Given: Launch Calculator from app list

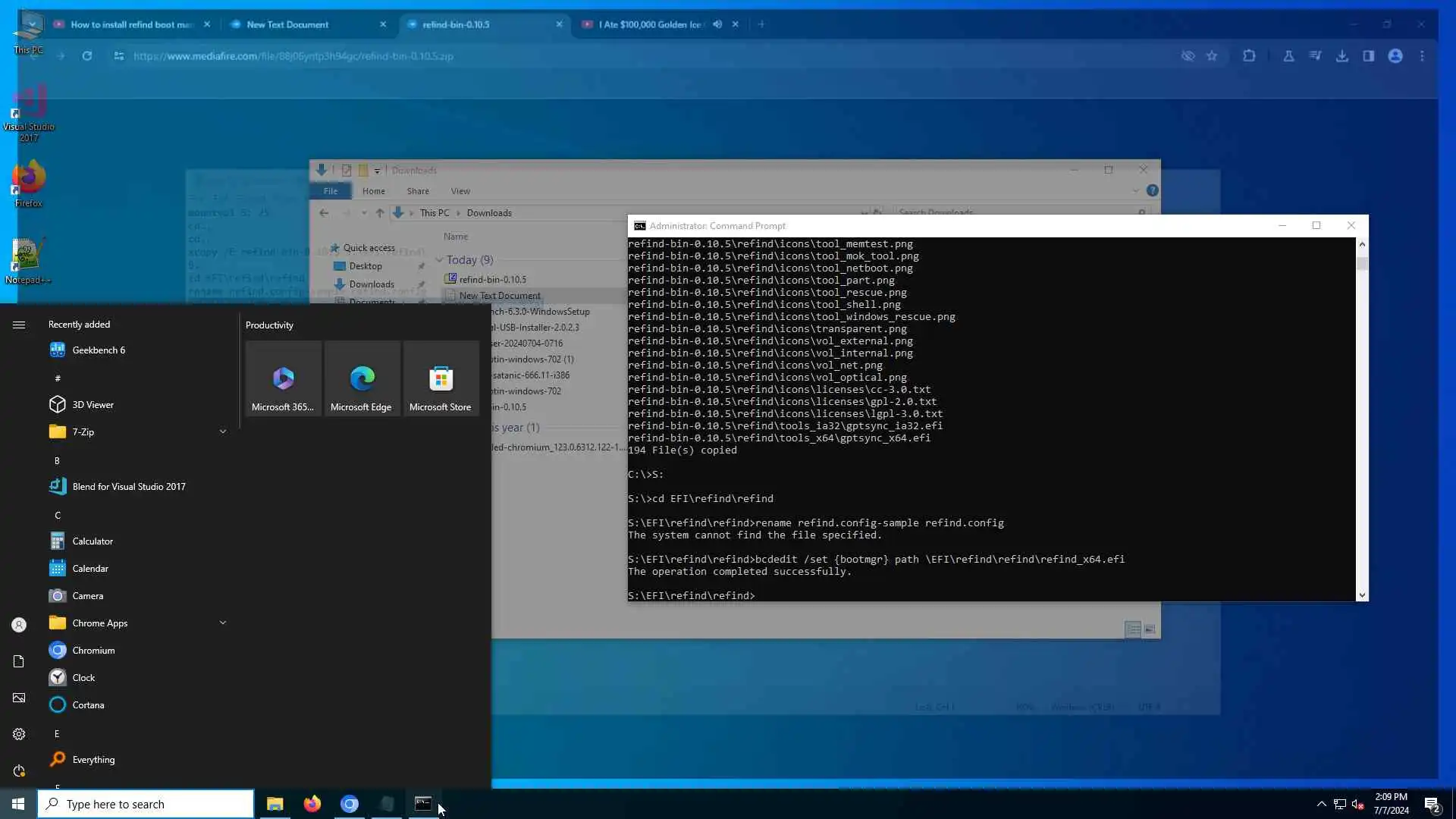Looking at the screenshot, I should coord(93,541).
